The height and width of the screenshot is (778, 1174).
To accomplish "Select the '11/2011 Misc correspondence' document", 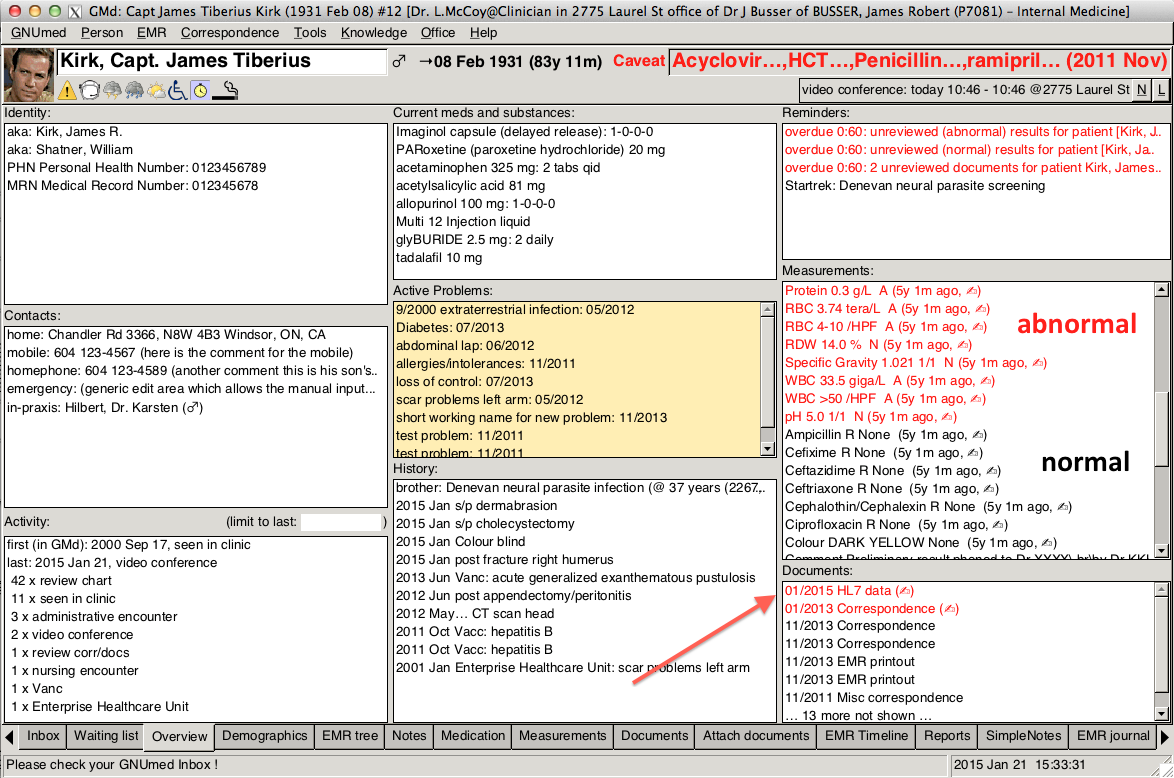I will coord(874,697).
